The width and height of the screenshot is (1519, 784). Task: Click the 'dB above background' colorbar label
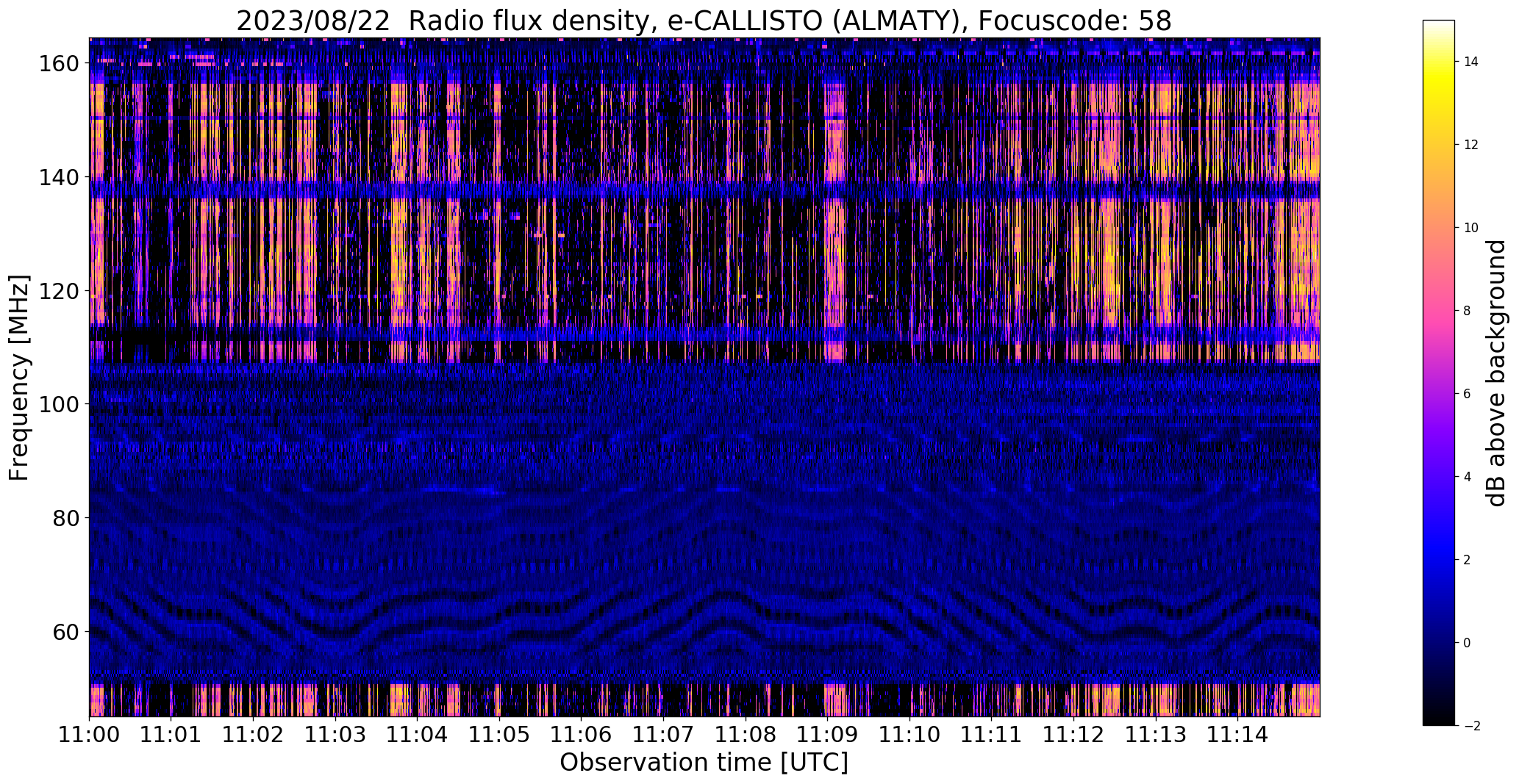tap(1495, 373)
